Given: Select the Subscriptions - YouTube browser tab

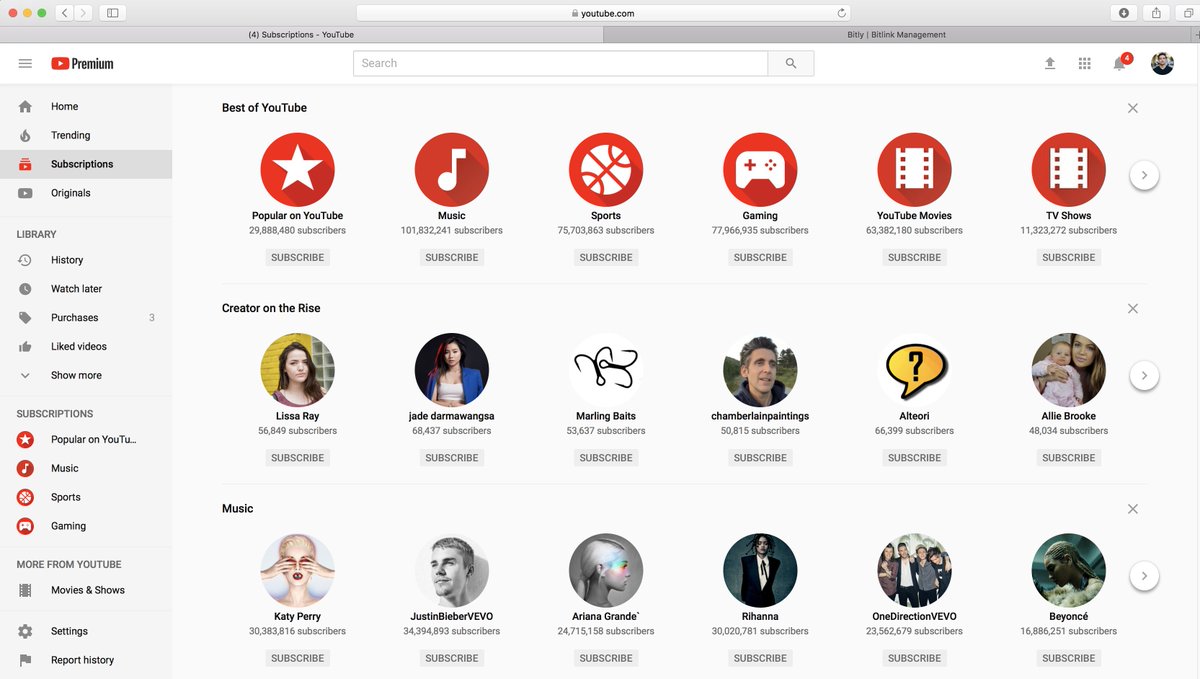Looking at the screenshot, I should click(x=301, y=34).
